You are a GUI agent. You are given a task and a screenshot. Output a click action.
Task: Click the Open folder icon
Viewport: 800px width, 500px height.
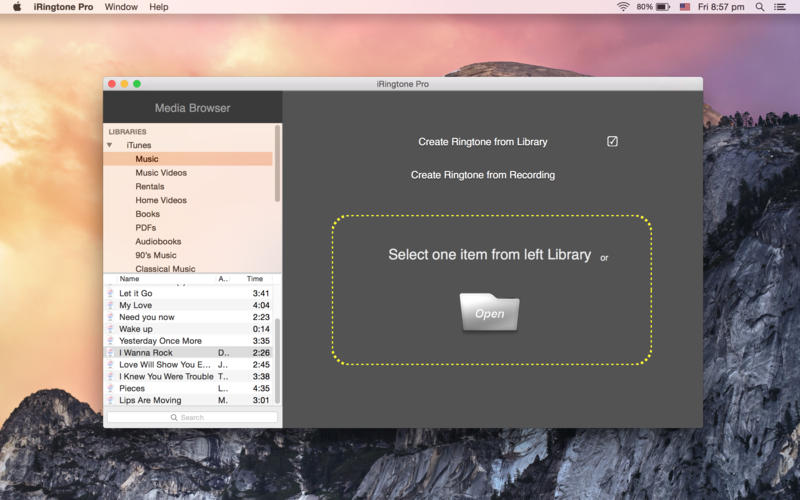point(489,312)
